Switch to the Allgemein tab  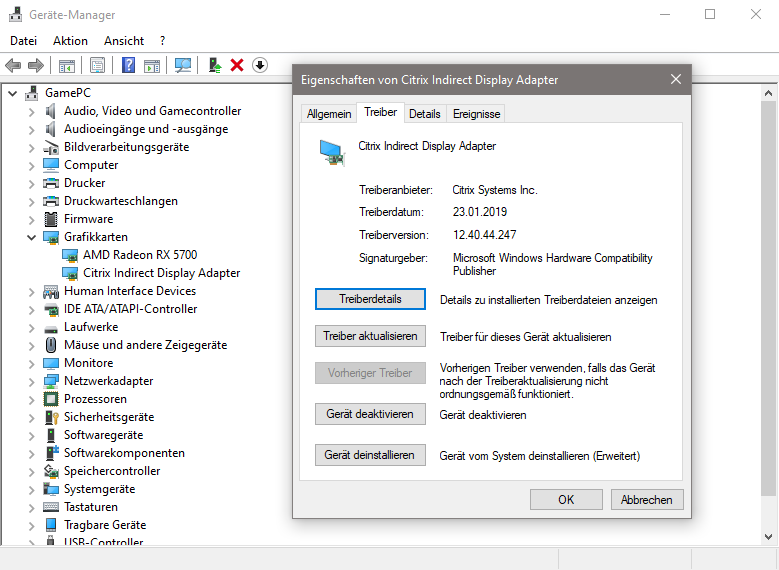pos(329,114)
